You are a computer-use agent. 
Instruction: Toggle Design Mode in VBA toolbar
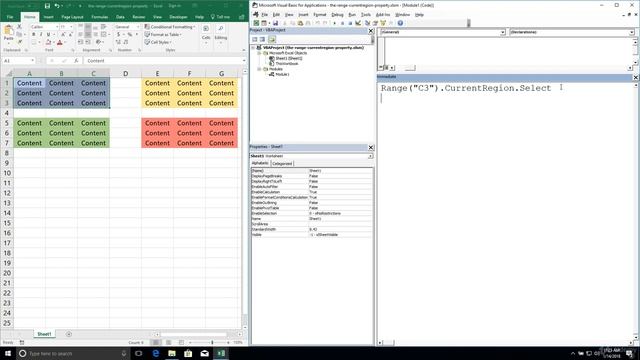click(358, 23)
